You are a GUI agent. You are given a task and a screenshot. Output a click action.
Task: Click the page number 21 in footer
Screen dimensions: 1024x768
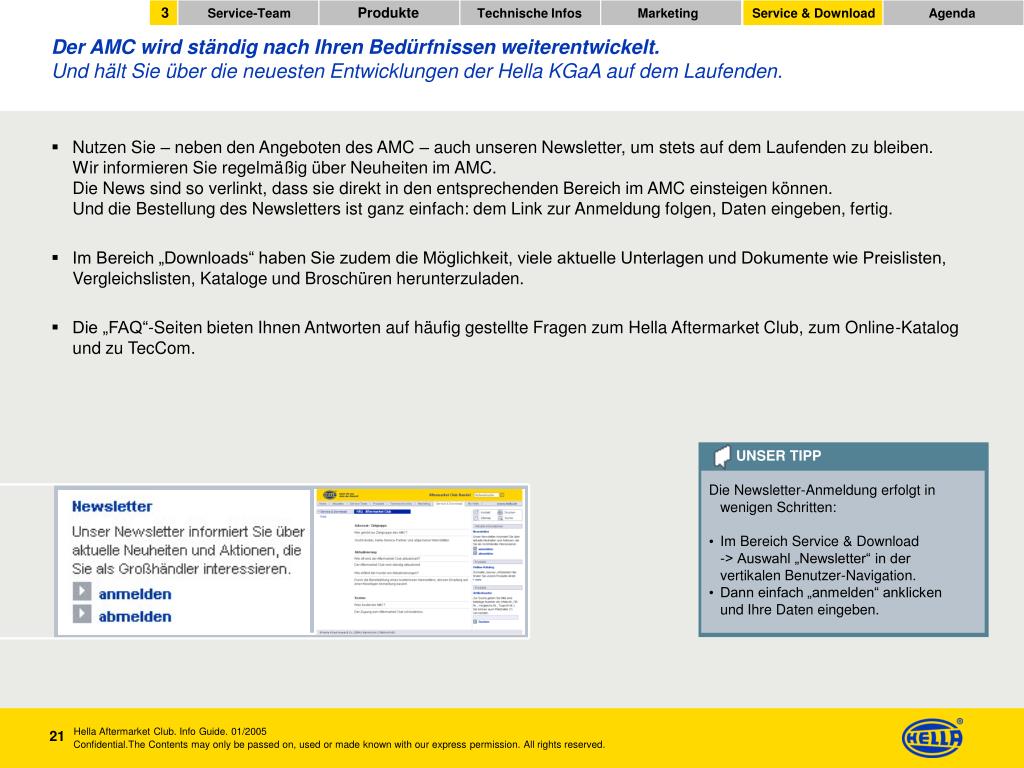(x=57, y=738)
